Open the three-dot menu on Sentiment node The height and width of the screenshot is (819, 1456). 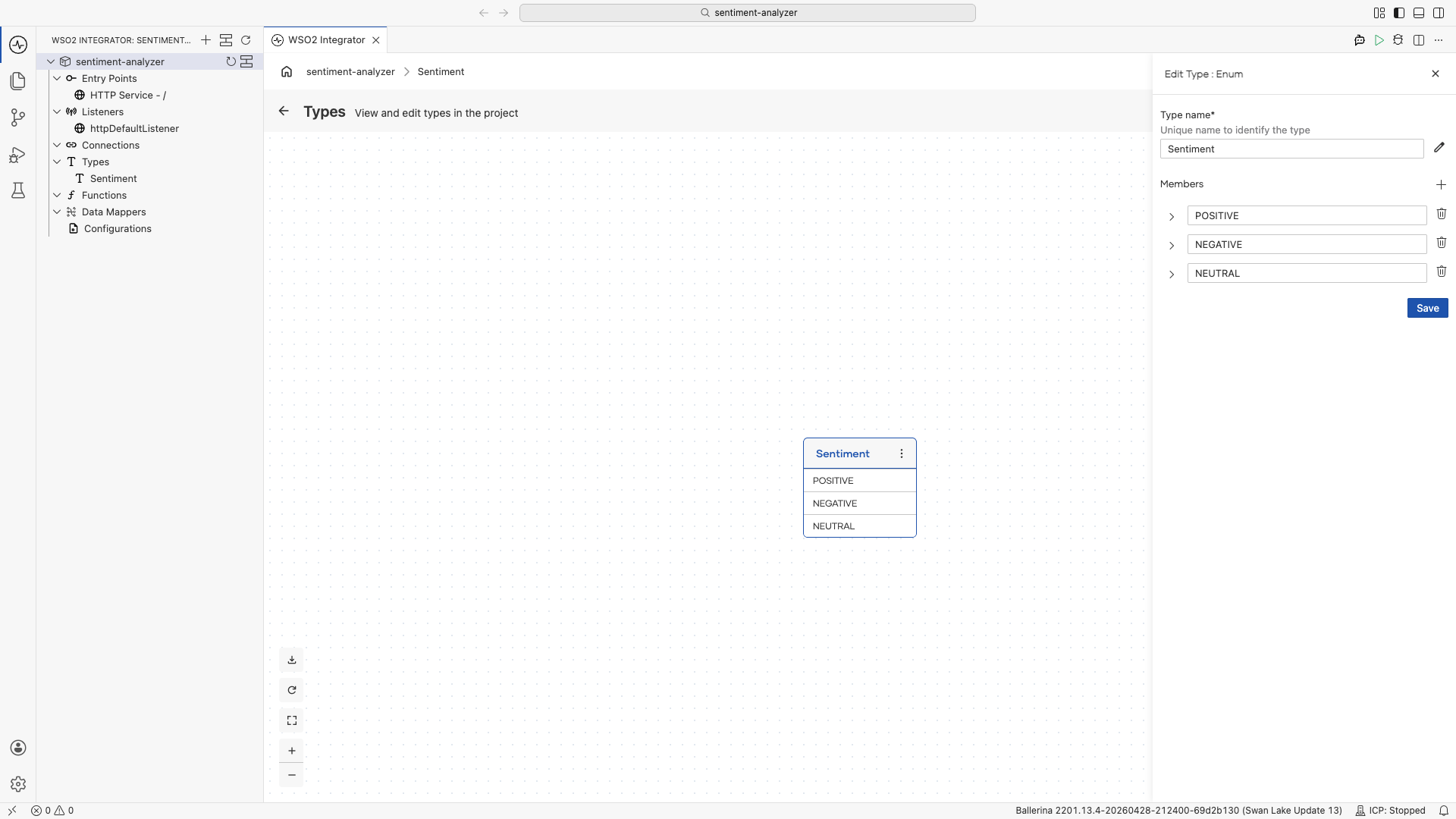click(x=902, y=453)
